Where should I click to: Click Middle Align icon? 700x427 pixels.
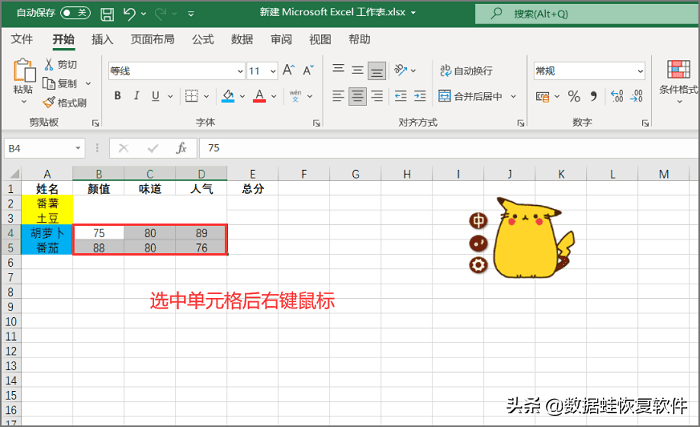(357, 70)
